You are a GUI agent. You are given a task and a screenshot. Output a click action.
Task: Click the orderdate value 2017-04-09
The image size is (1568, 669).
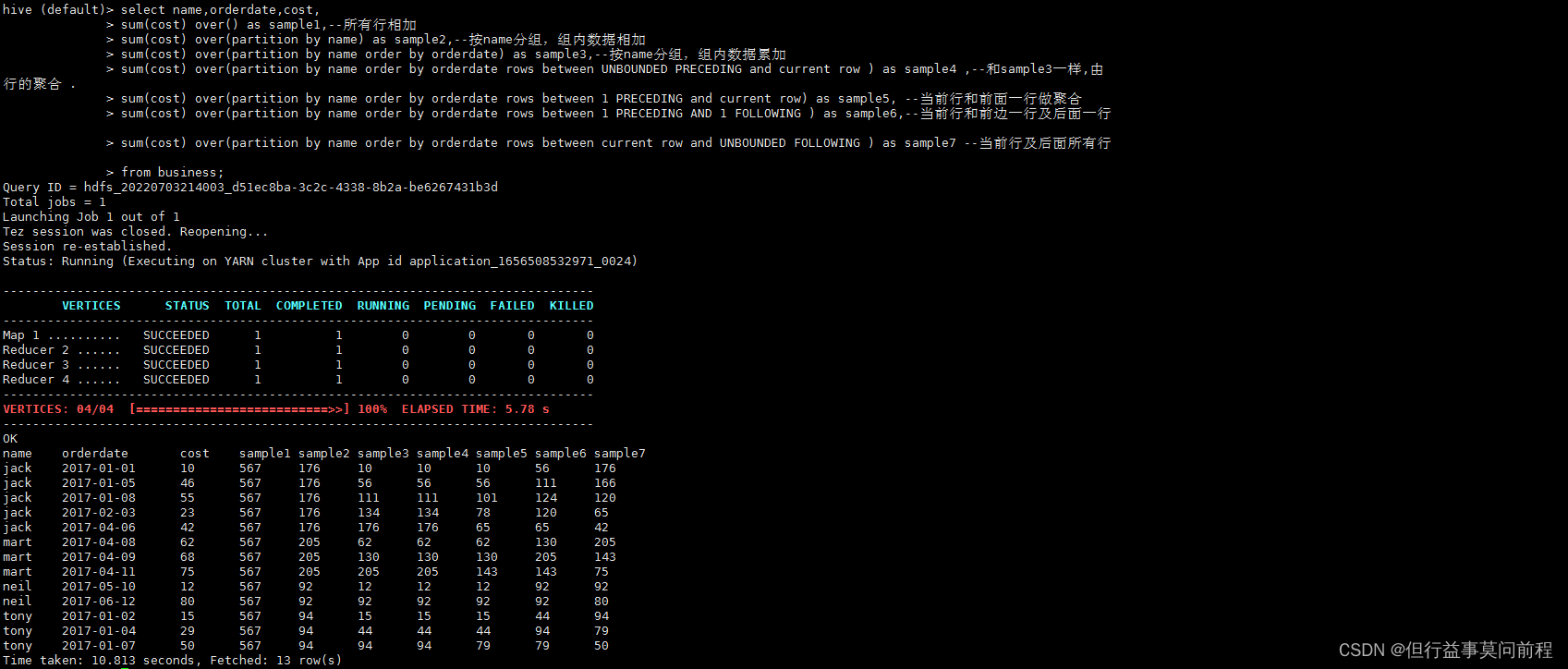click(99, 557)
